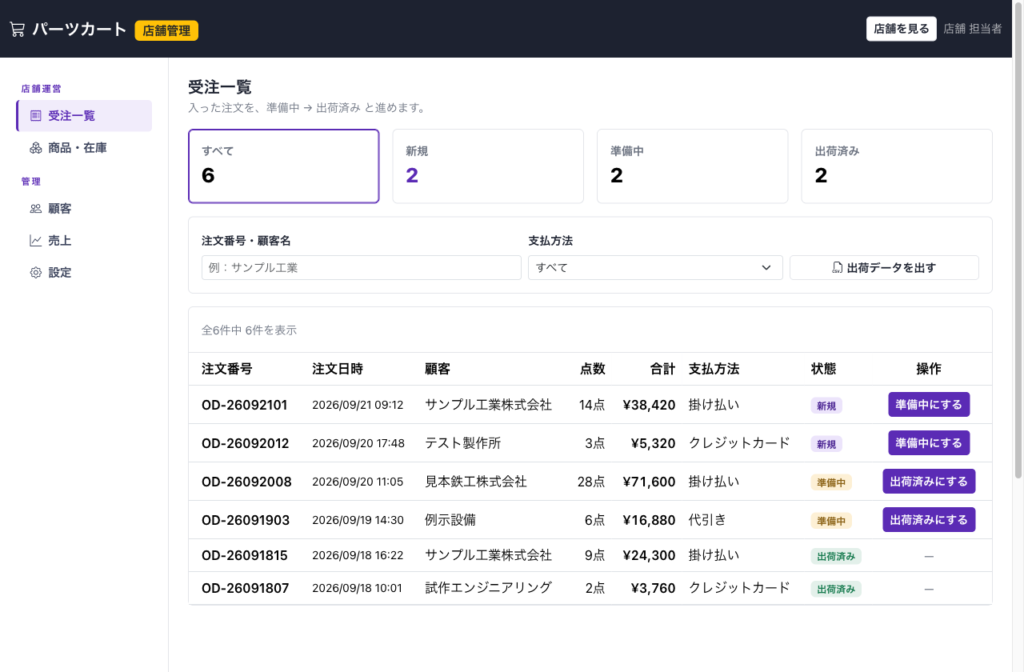The image size is (1024, 672).
Task: Click order number OD-26091815
Action: tap(244, 556)
